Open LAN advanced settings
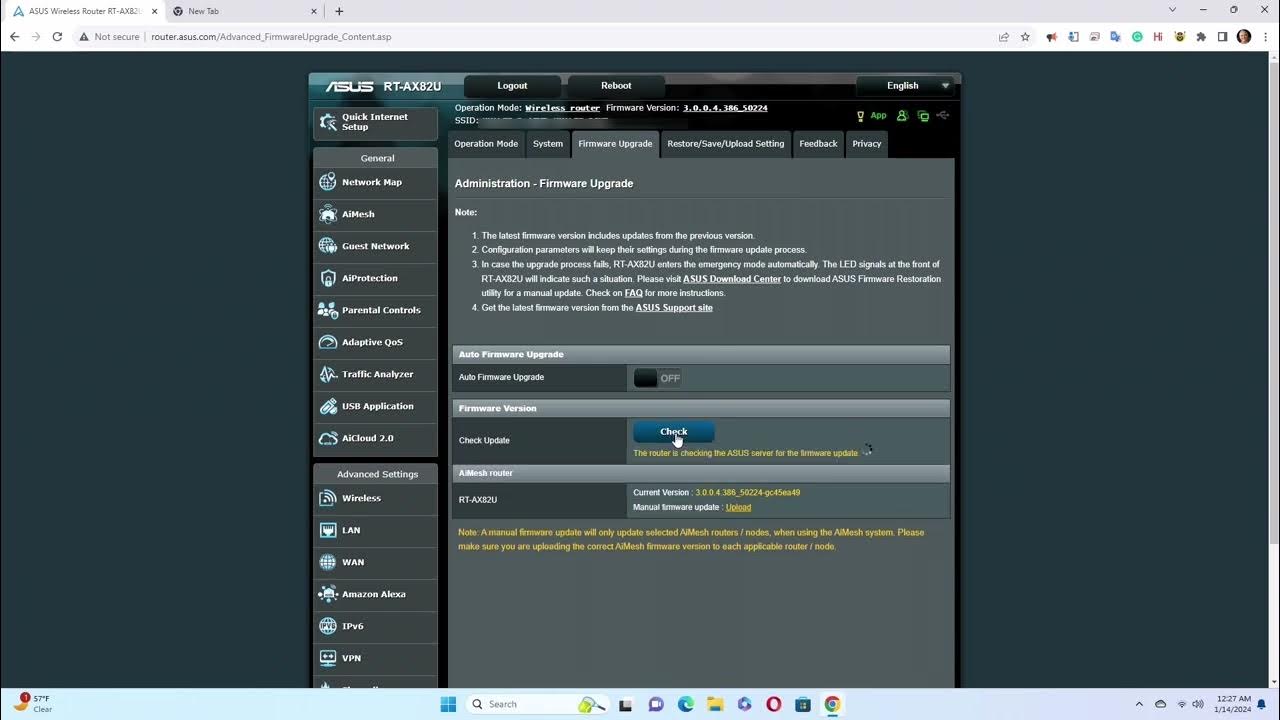This screenshot has width=1280, height=720. (375, 530)
